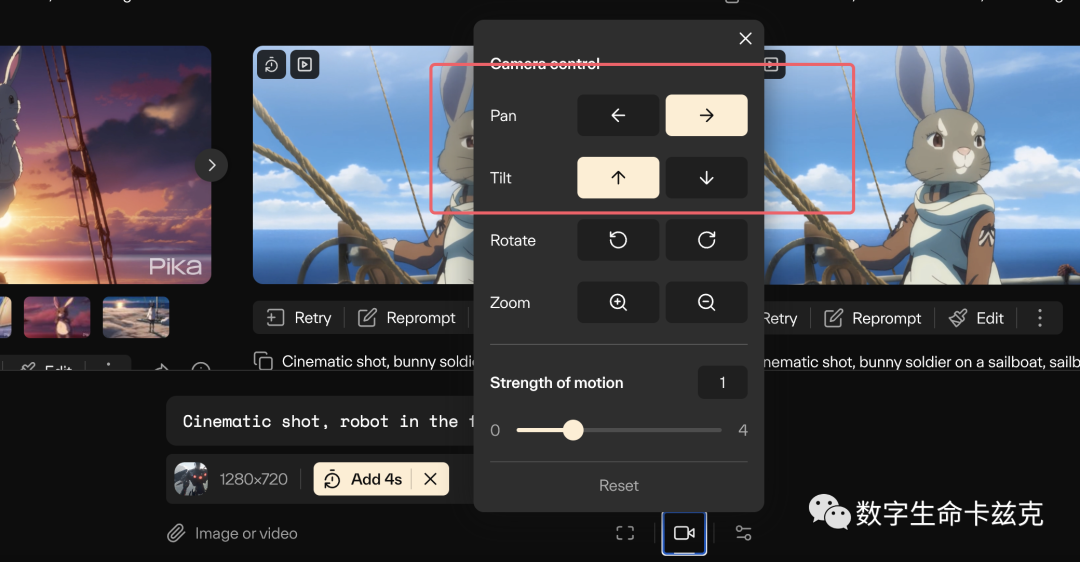Open right bunny soldier video
Image resolution: width=1080 pixels, height=562 pixels.
click(923, 165)
